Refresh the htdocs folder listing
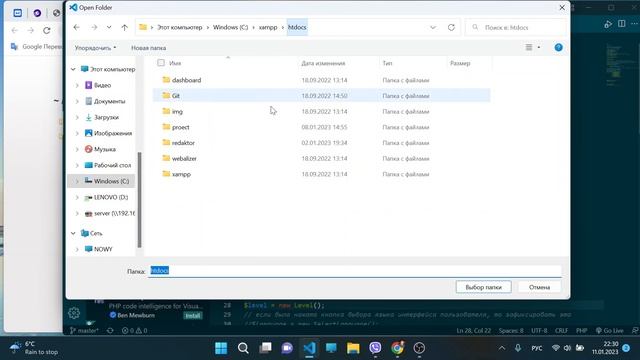This screenshot has width=640, height=360. click(x=451, y=27)
